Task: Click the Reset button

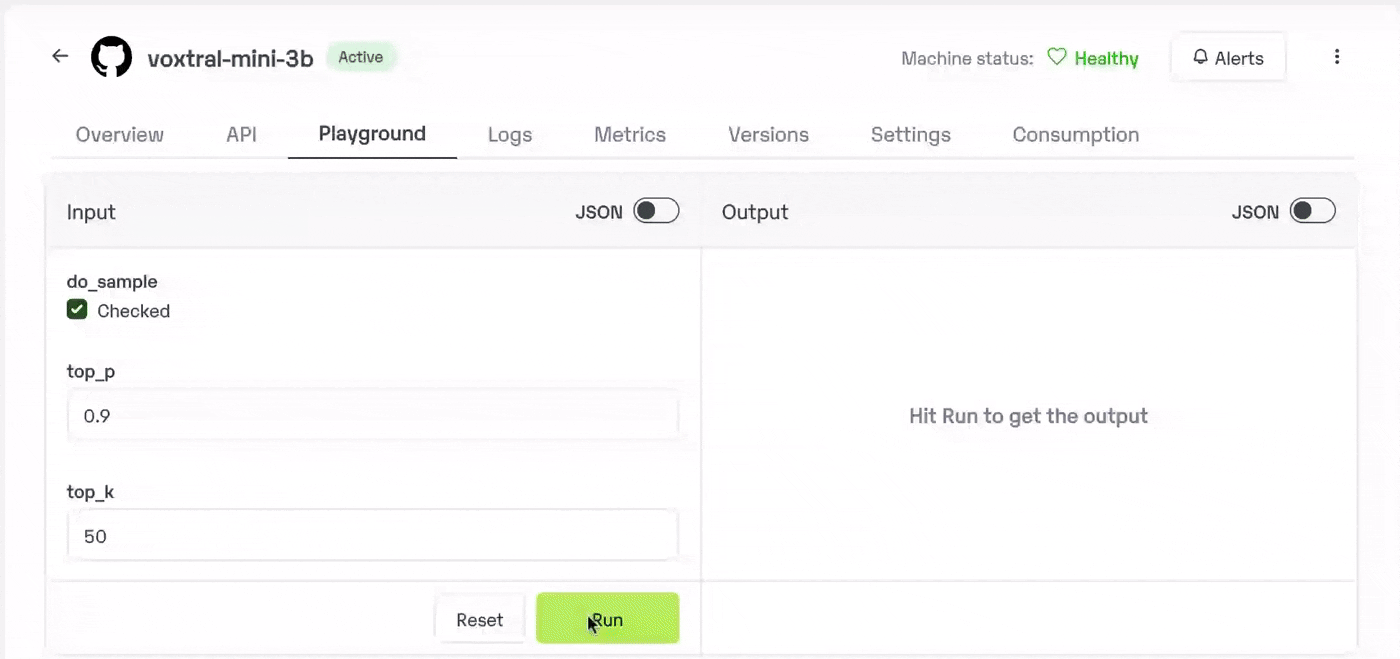Action: 480,620
